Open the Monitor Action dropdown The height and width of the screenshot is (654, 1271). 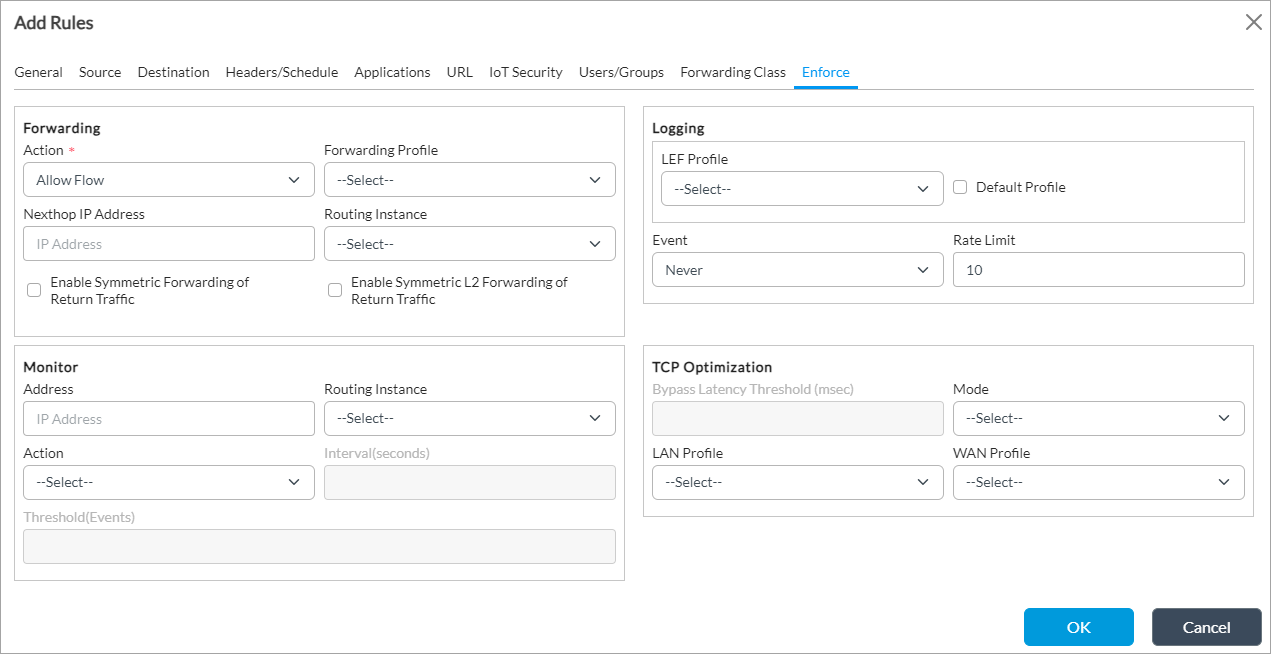coord(168,482)
